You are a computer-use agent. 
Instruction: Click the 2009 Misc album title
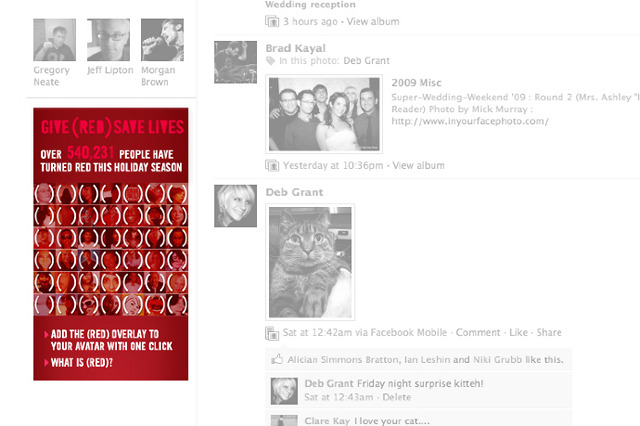click(416, 83)
